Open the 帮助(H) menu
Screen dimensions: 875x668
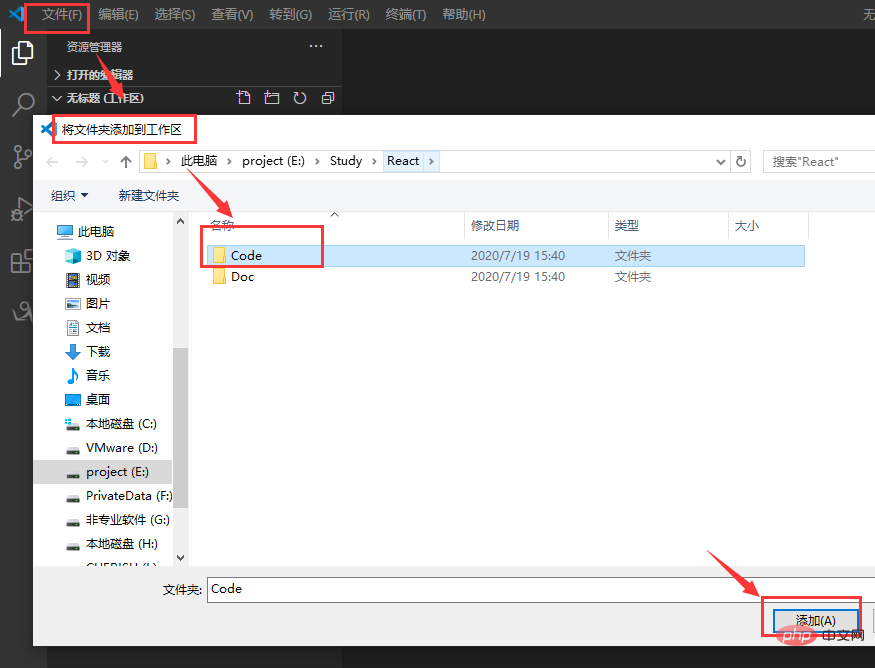coord(464,15)
